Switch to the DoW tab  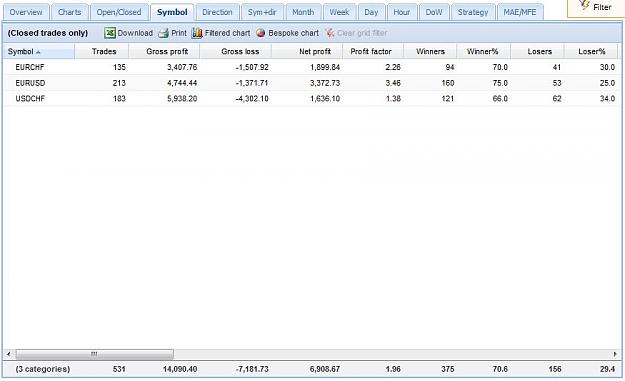click(x=434, y=12)
